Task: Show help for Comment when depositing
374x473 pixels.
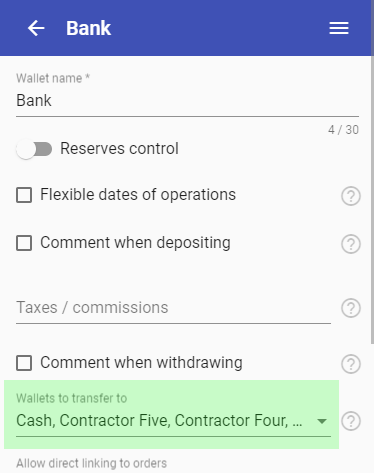Action: click(x=351, y=244)
